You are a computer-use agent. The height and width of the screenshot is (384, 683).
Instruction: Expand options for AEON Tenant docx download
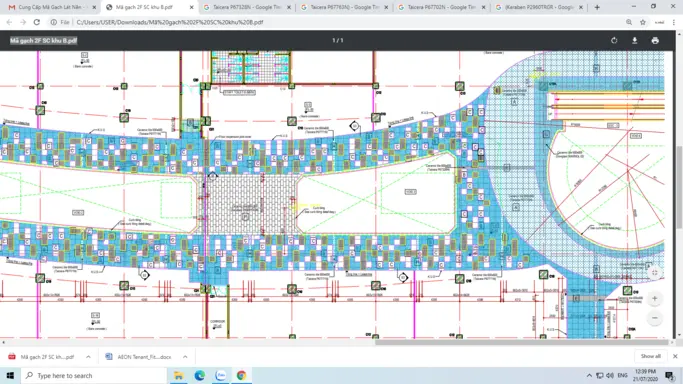(185, 357)
